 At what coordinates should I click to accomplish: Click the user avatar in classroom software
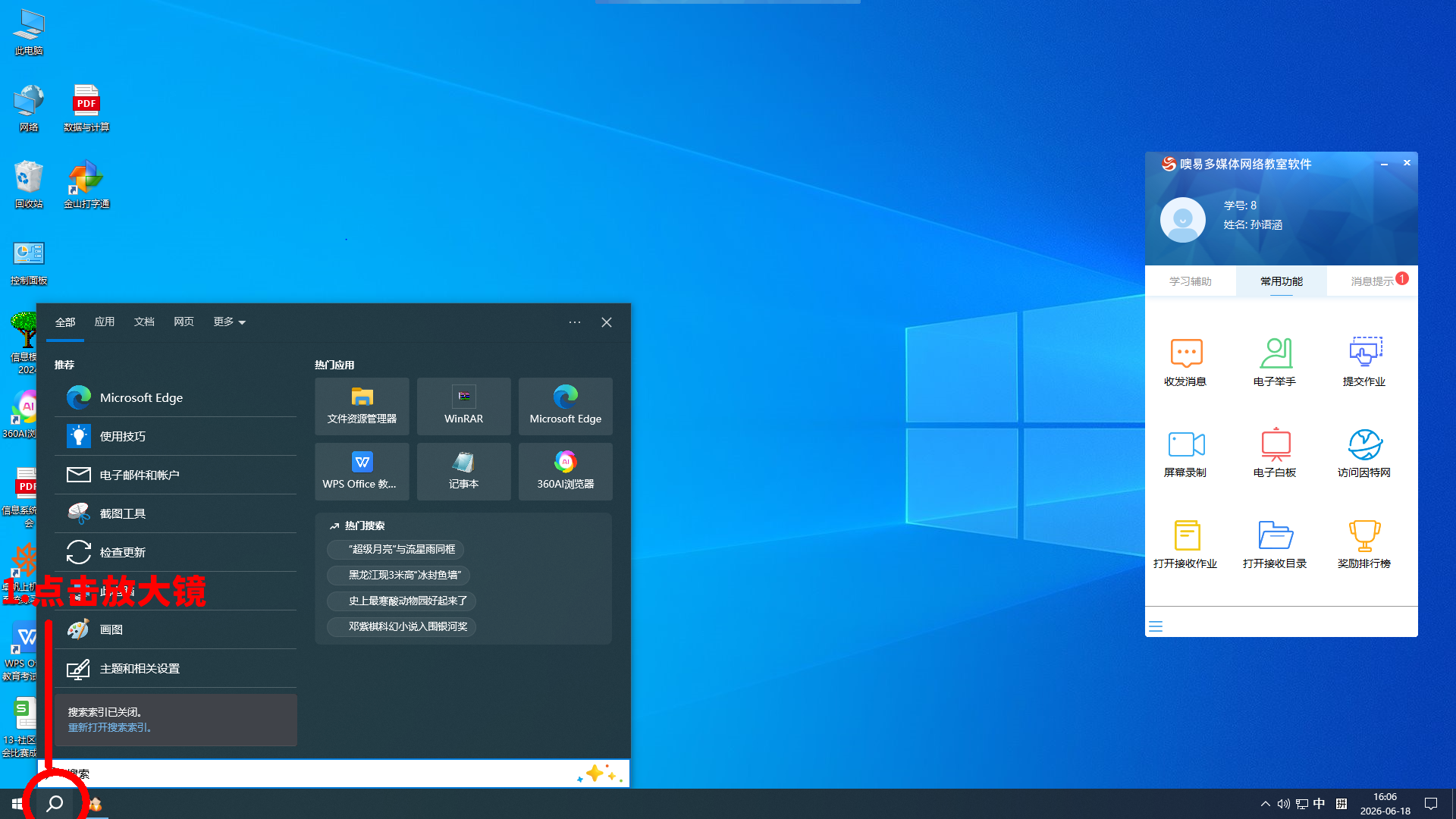[1183, 220]
